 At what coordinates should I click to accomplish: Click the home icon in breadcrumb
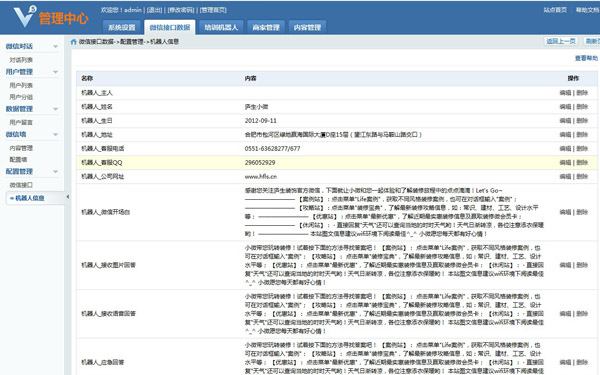coord(73,42)
